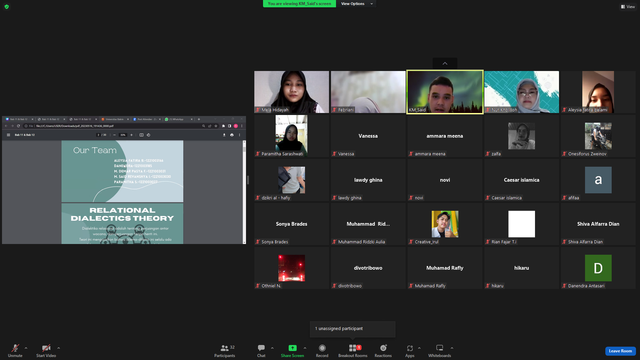Click the Leave Room button
Image resolution: width=640 pixels, height=360 pixels.
(620, 351)
